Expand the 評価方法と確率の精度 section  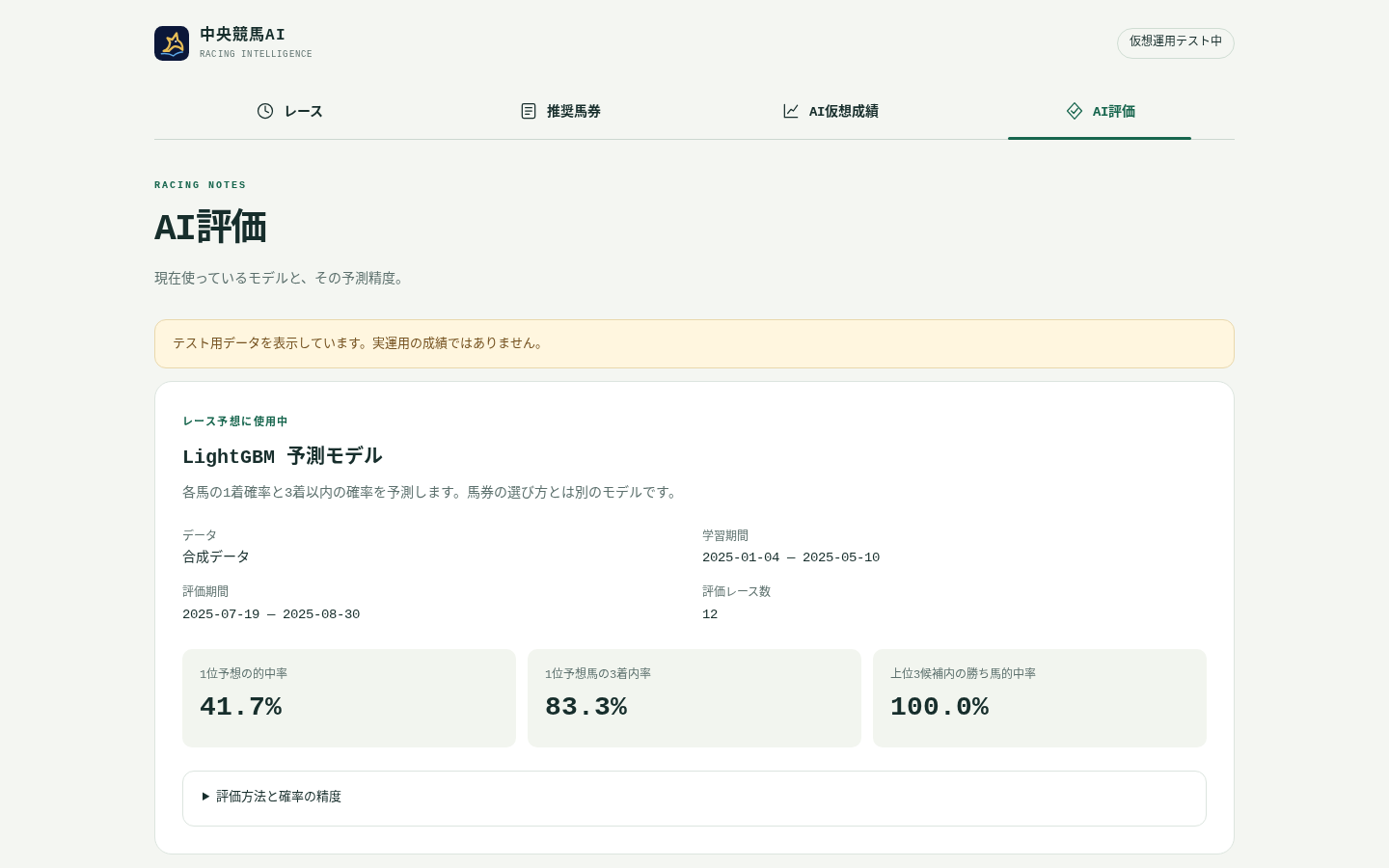[x=694, y=798]
